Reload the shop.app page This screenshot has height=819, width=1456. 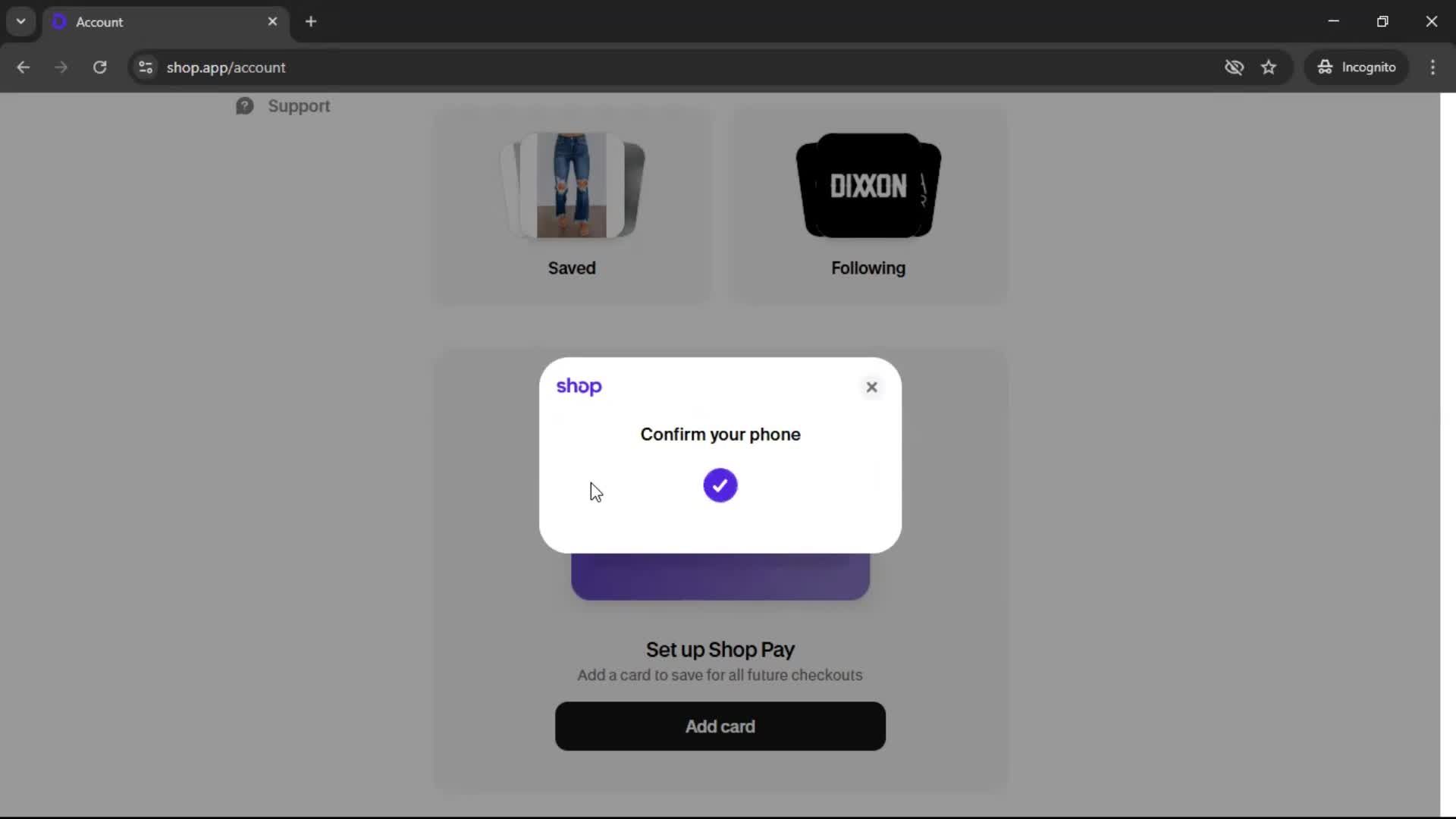coord(99,67)
